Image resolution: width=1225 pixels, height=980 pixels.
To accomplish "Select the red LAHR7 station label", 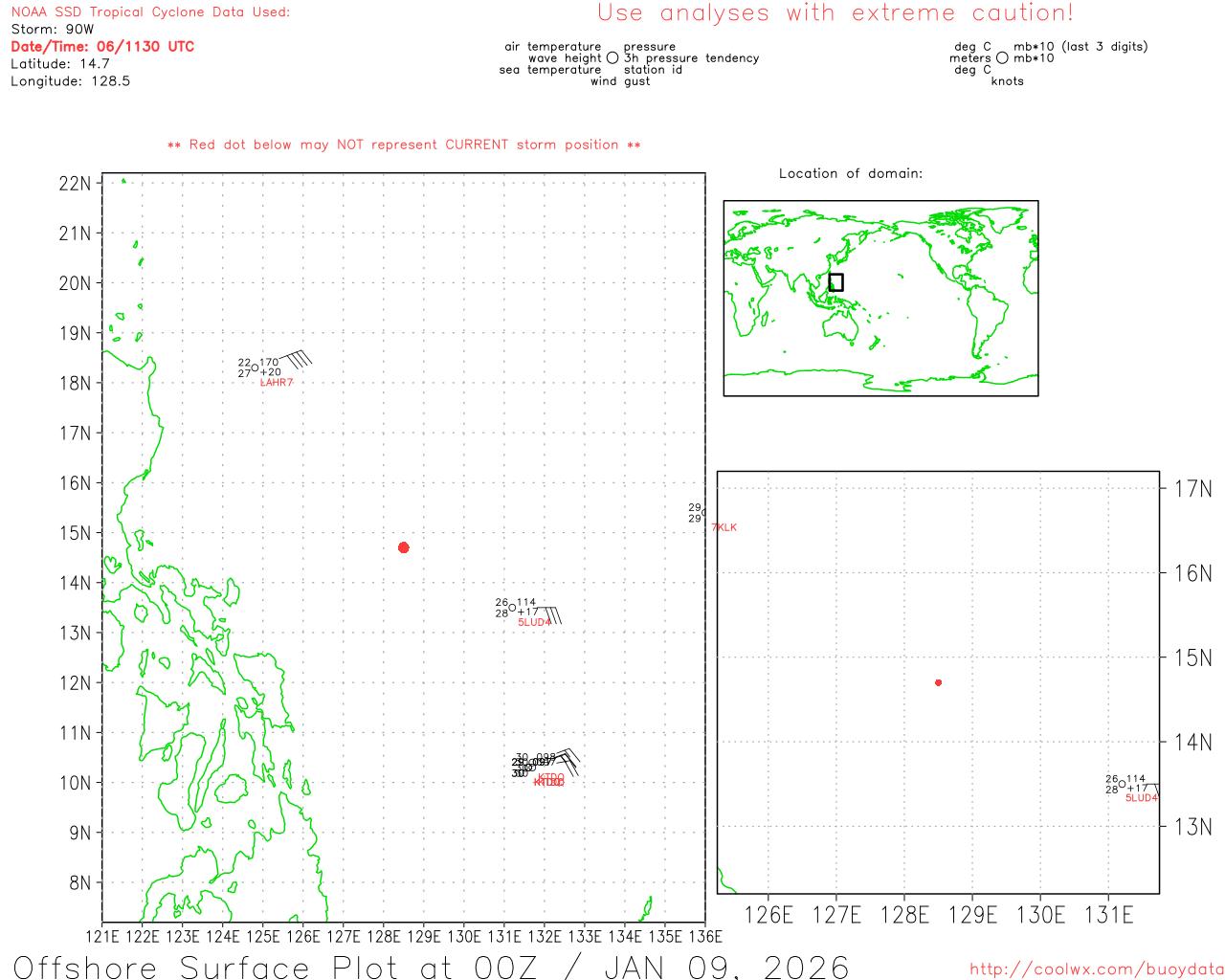I will point(277,383).
